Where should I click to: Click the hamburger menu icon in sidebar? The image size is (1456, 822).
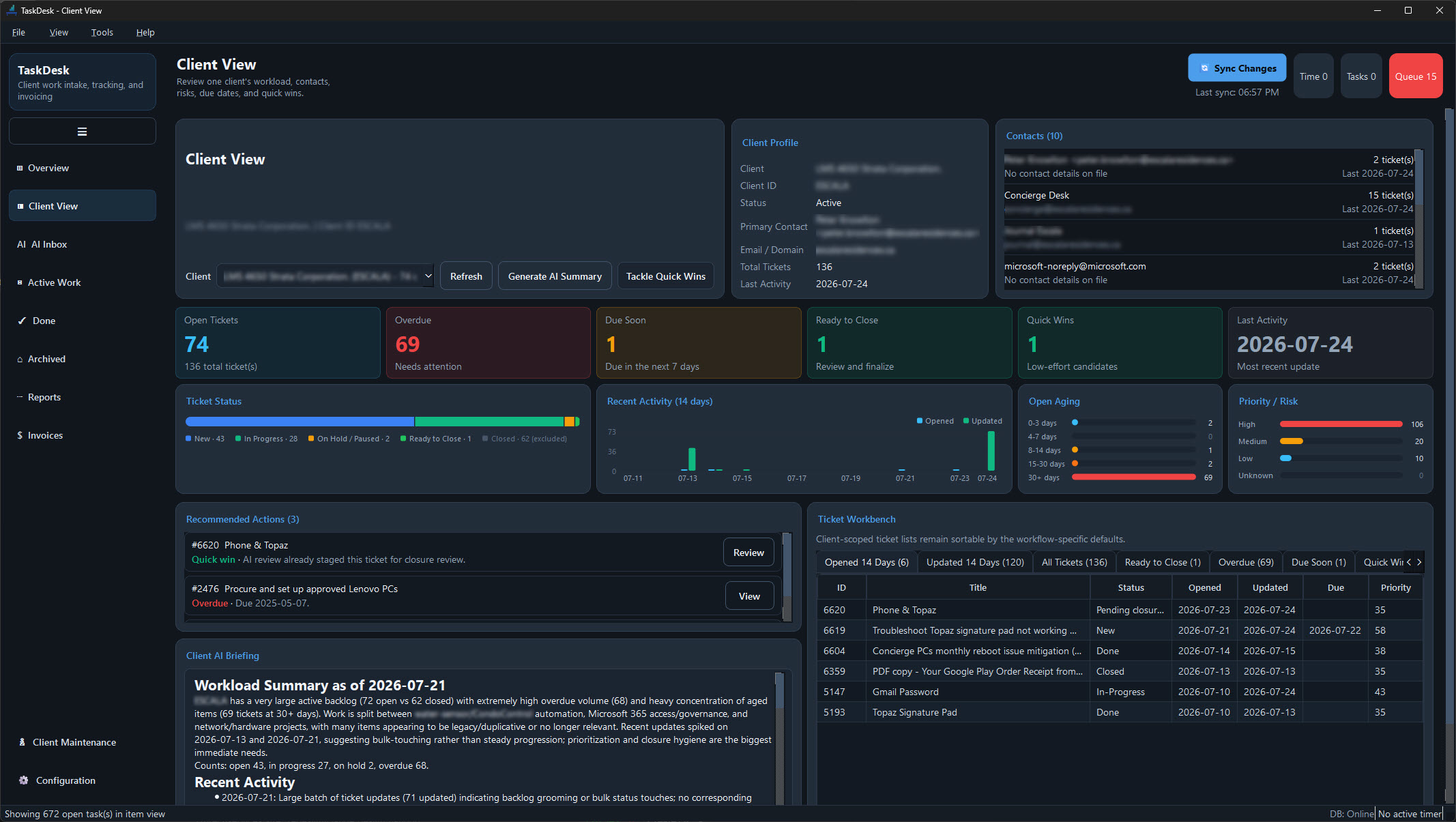coord(82,132)
